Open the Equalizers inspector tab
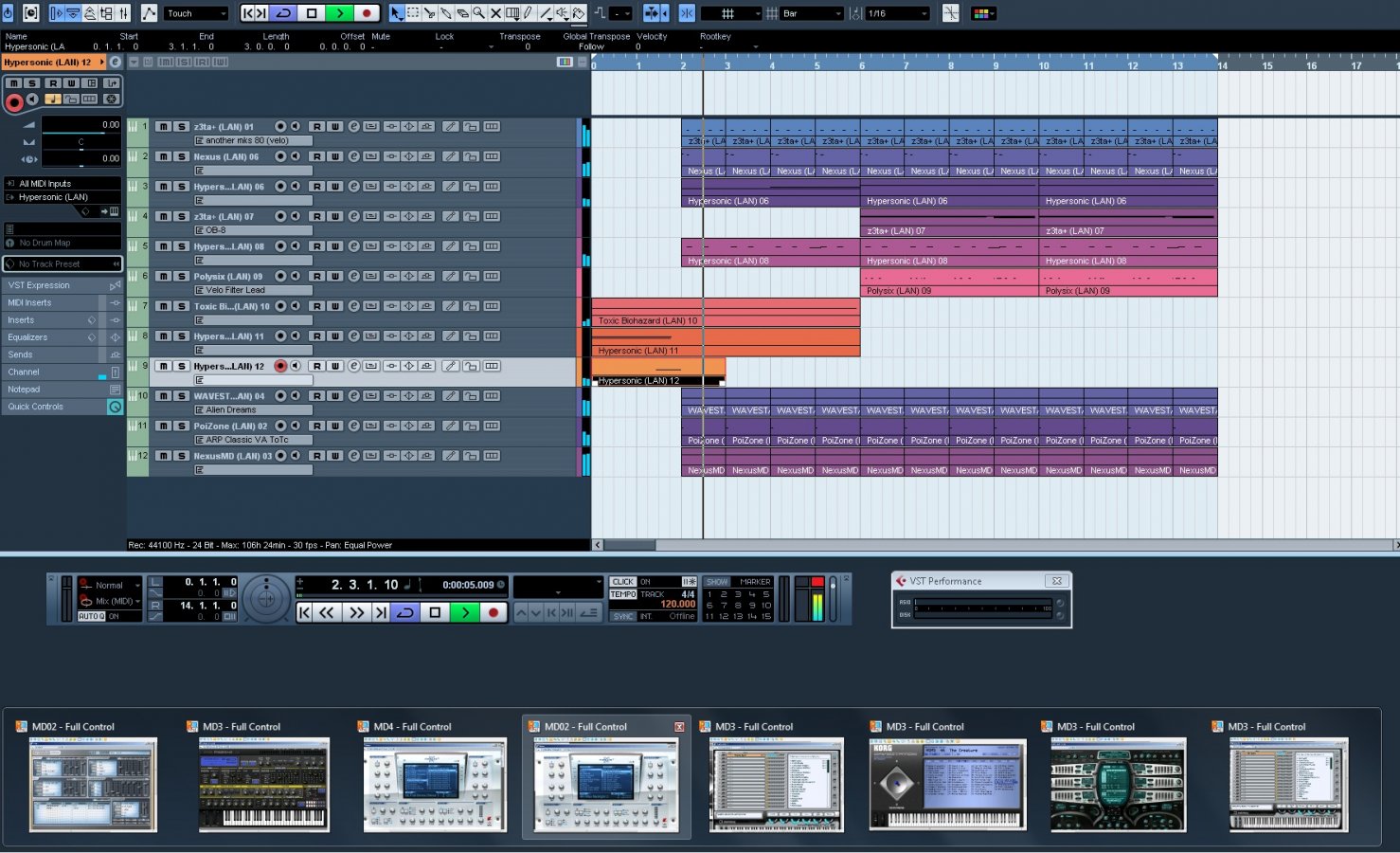Screen dimensions: 1400x853 [x=63, y=337]
